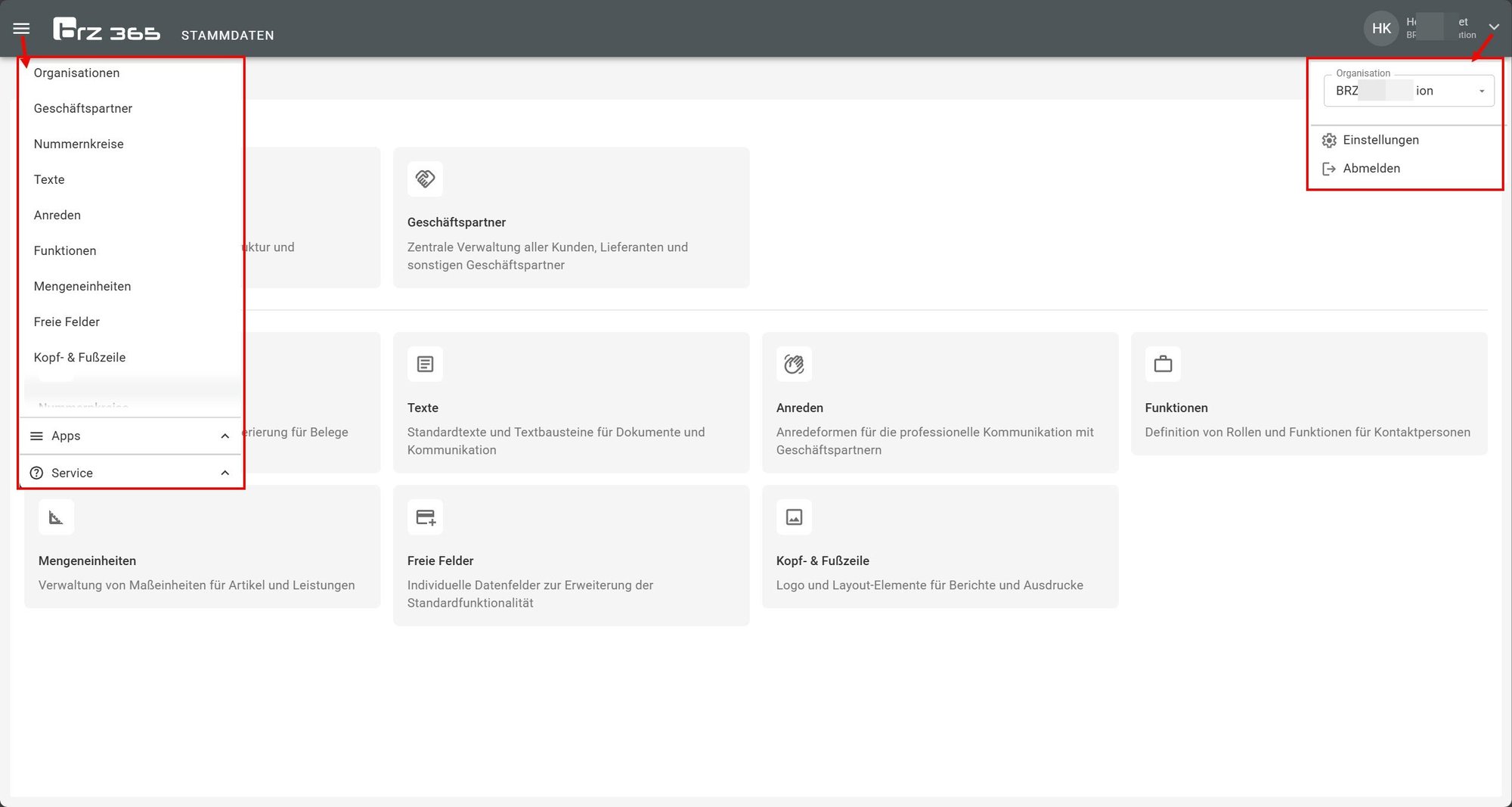Select the Freie Felder icon
The height and width of the screenshot is (807, 1512).
pos(425,517)
